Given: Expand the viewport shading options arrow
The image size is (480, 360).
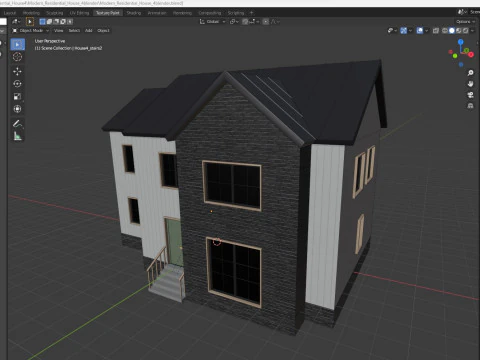Looking at the screenshot, I should pos(473,30).
